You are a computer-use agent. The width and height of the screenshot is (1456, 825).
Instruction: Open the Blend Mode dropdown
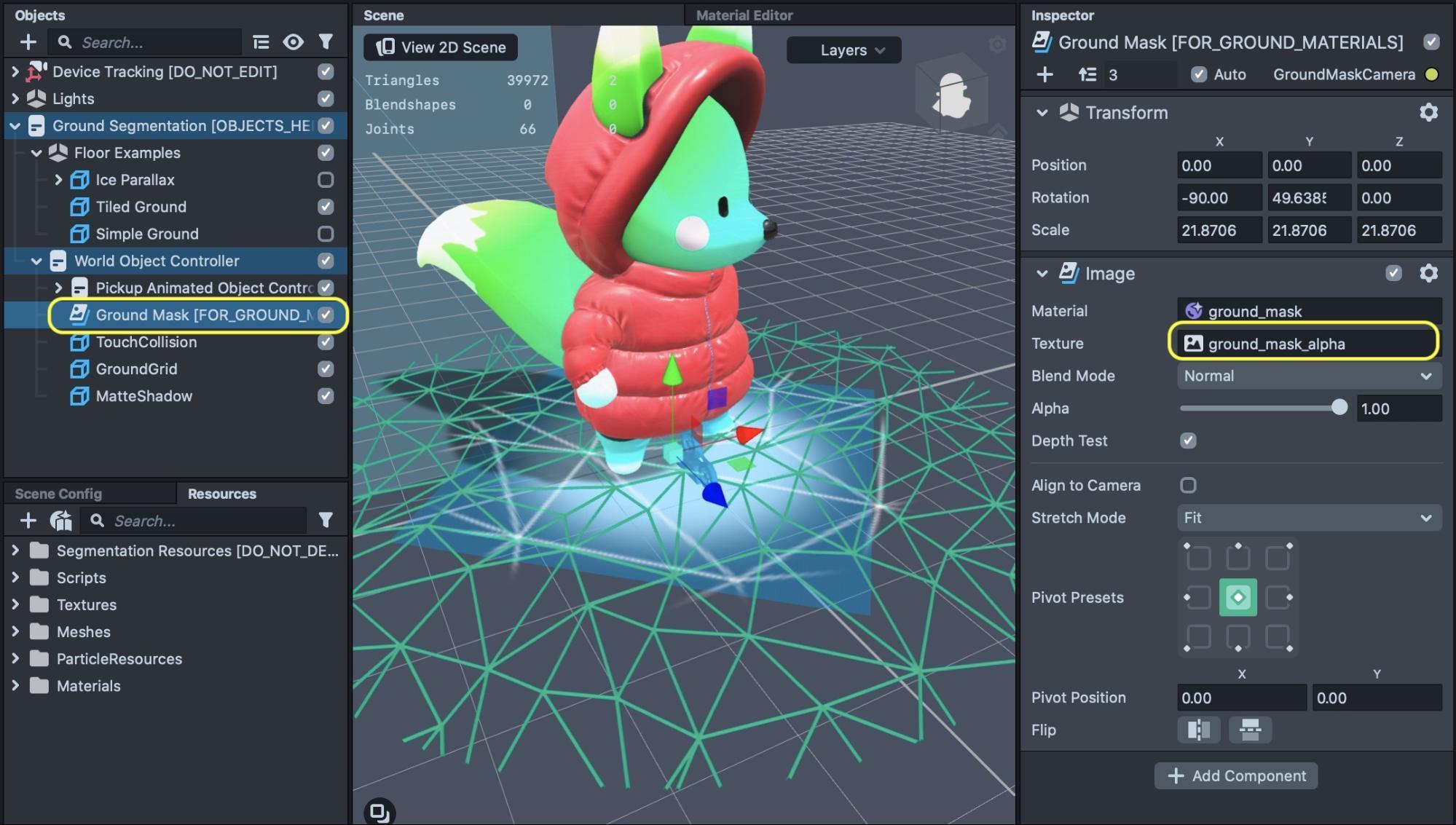1305,376
